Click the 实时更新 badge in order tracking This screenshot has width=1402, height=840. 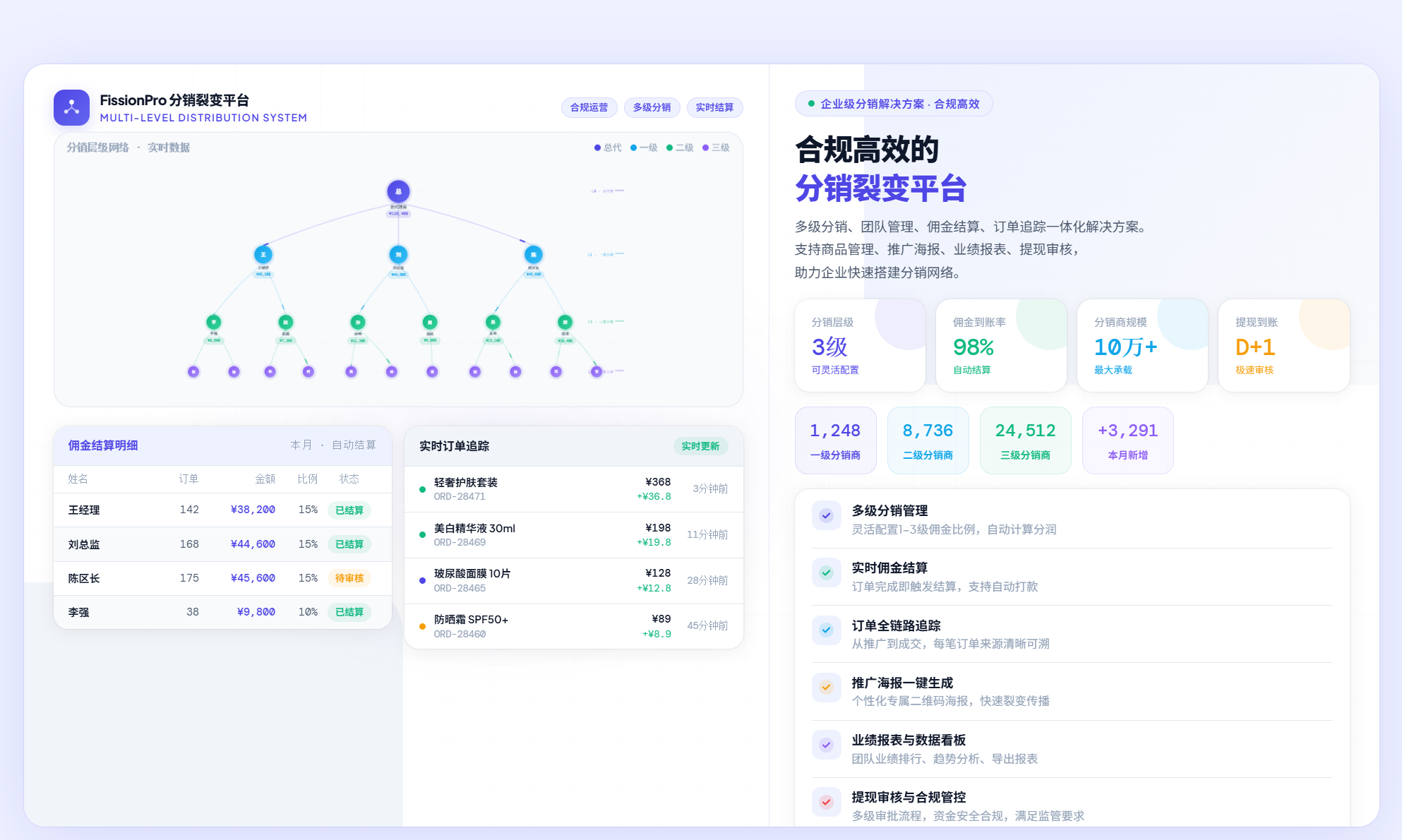(x=700, y=446)
